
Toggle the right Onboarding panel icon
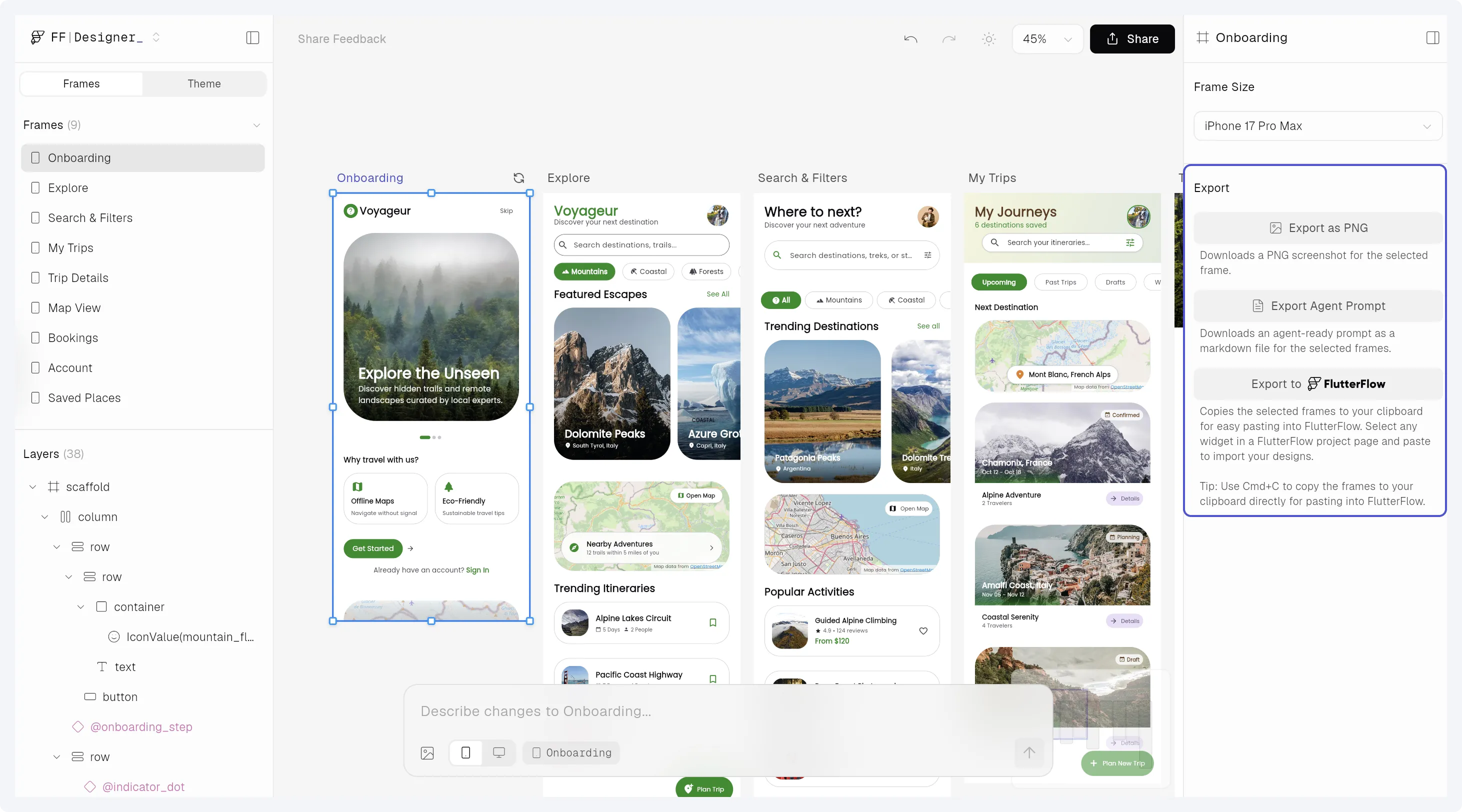[x=1432, y=37]
